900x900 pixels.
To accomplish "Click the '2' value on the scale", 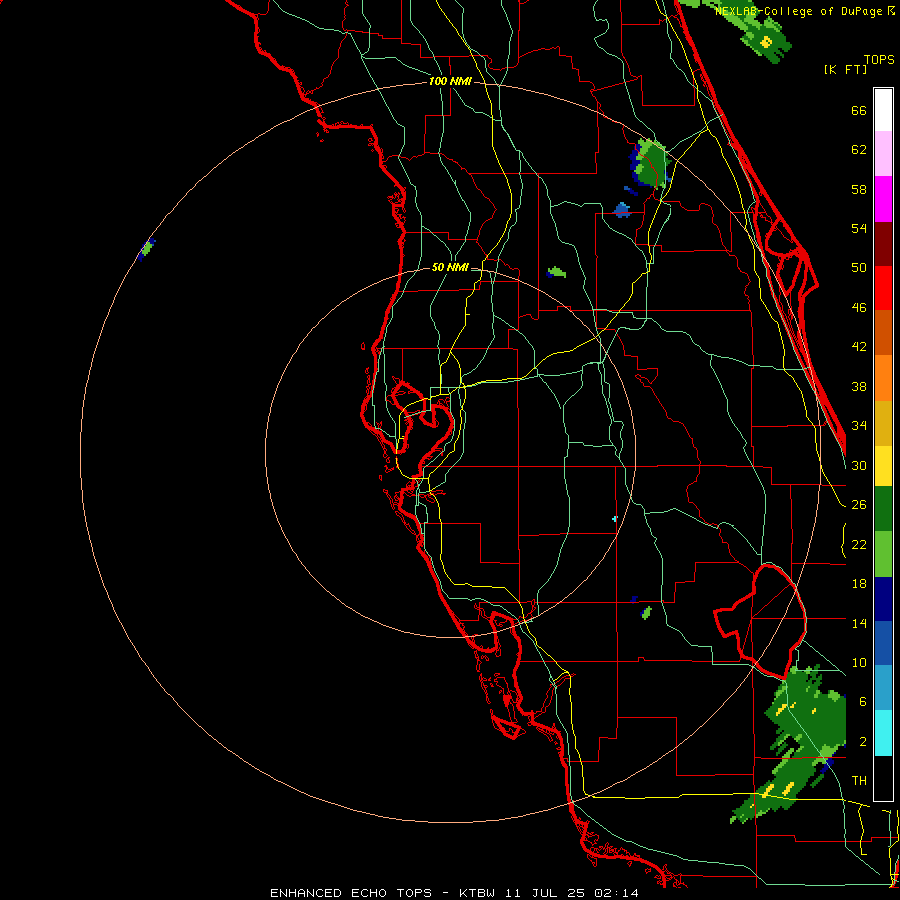I will point(863,741).
